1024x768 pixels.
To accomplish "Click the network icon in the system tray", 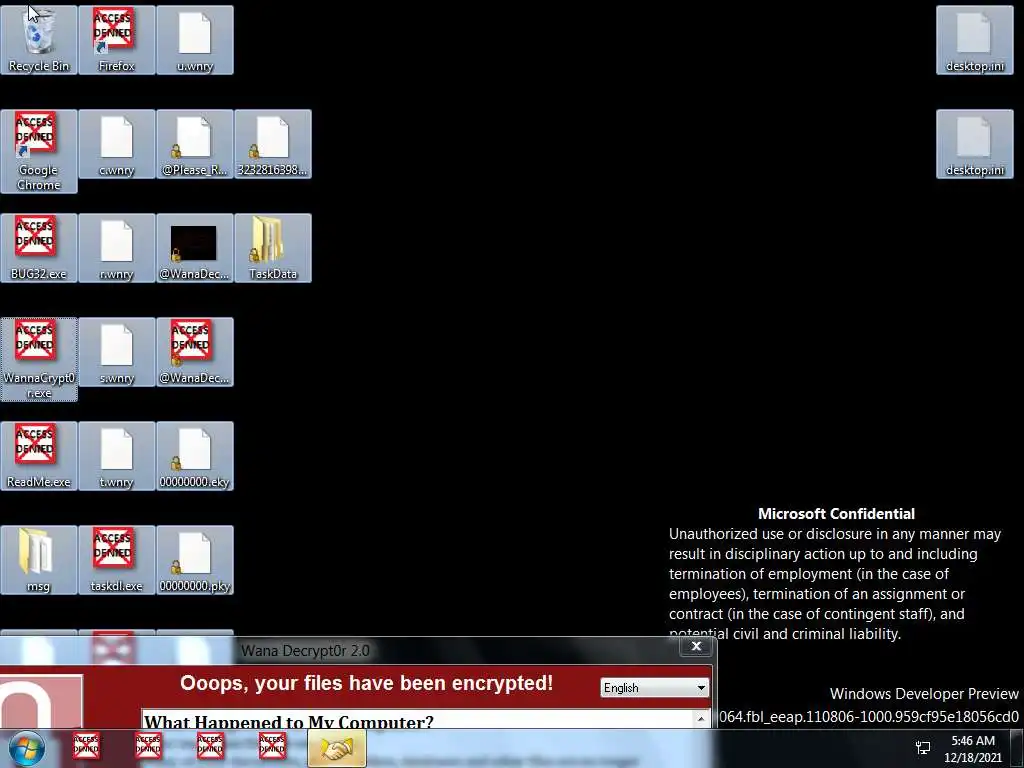I will (x=923, y=748).
